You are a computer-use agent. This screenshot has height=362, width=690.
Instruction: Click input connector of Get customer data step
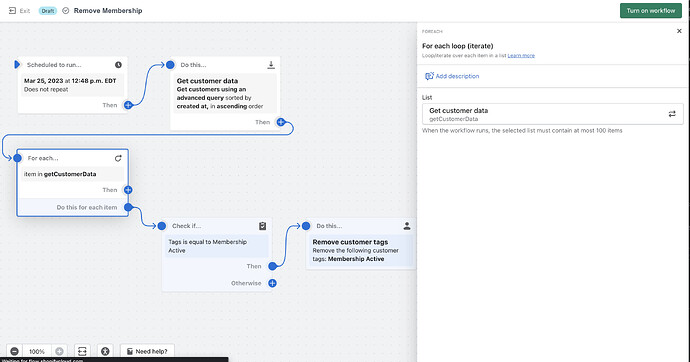click(170, 65)
